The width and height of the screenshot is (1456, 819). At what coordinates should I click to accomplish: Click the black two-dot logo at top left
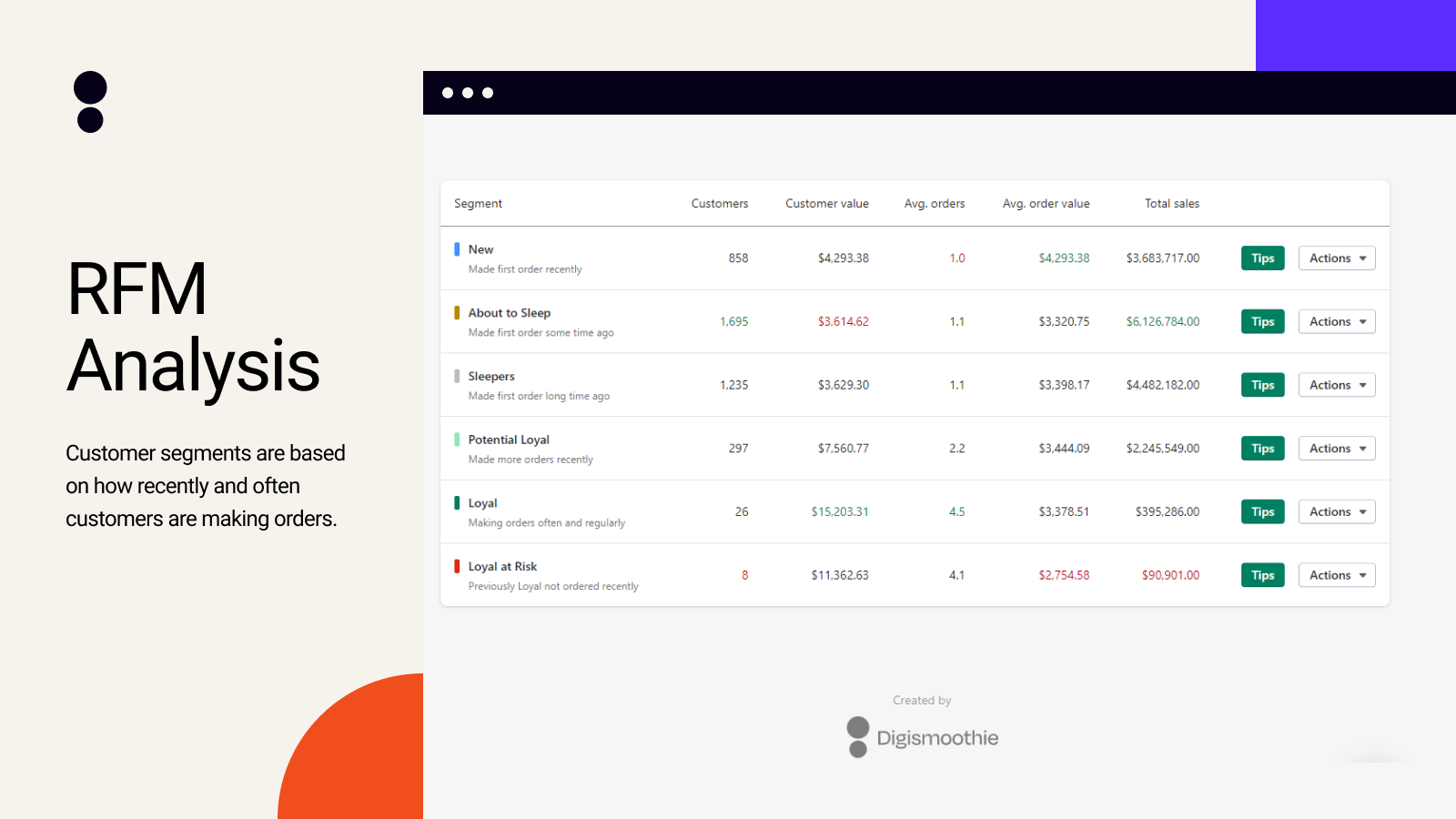coord(90,102)
